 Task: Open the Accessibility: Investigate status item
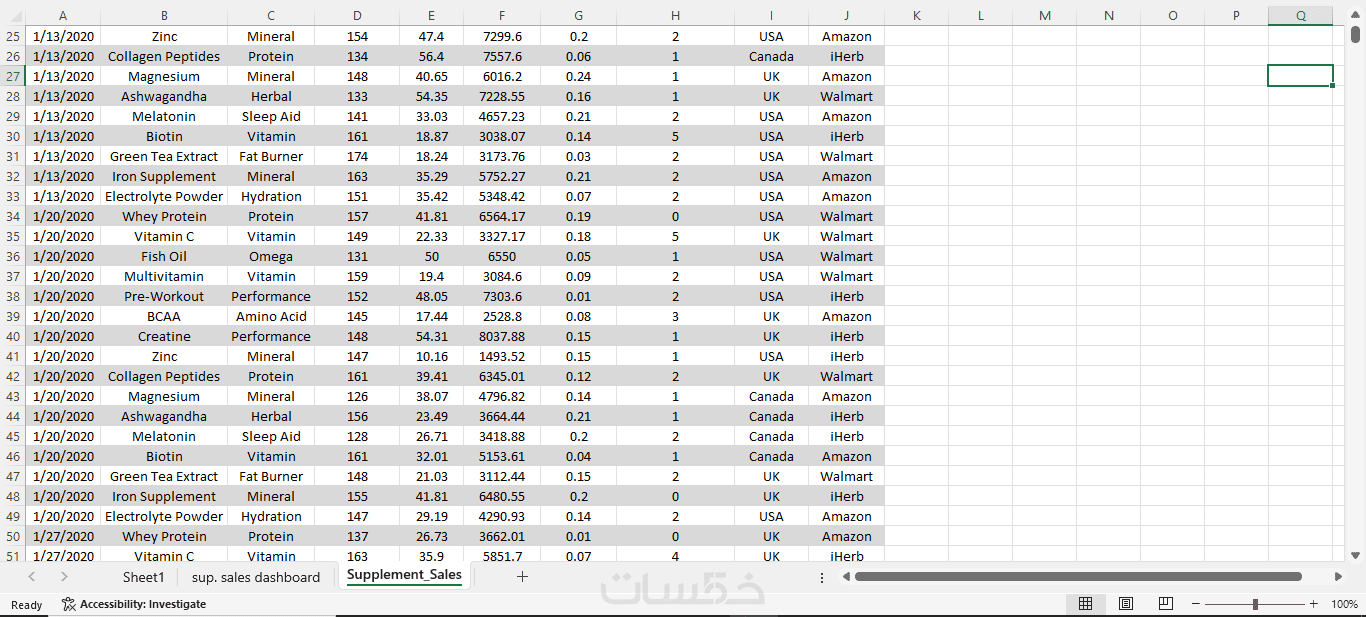coord(134,604)
